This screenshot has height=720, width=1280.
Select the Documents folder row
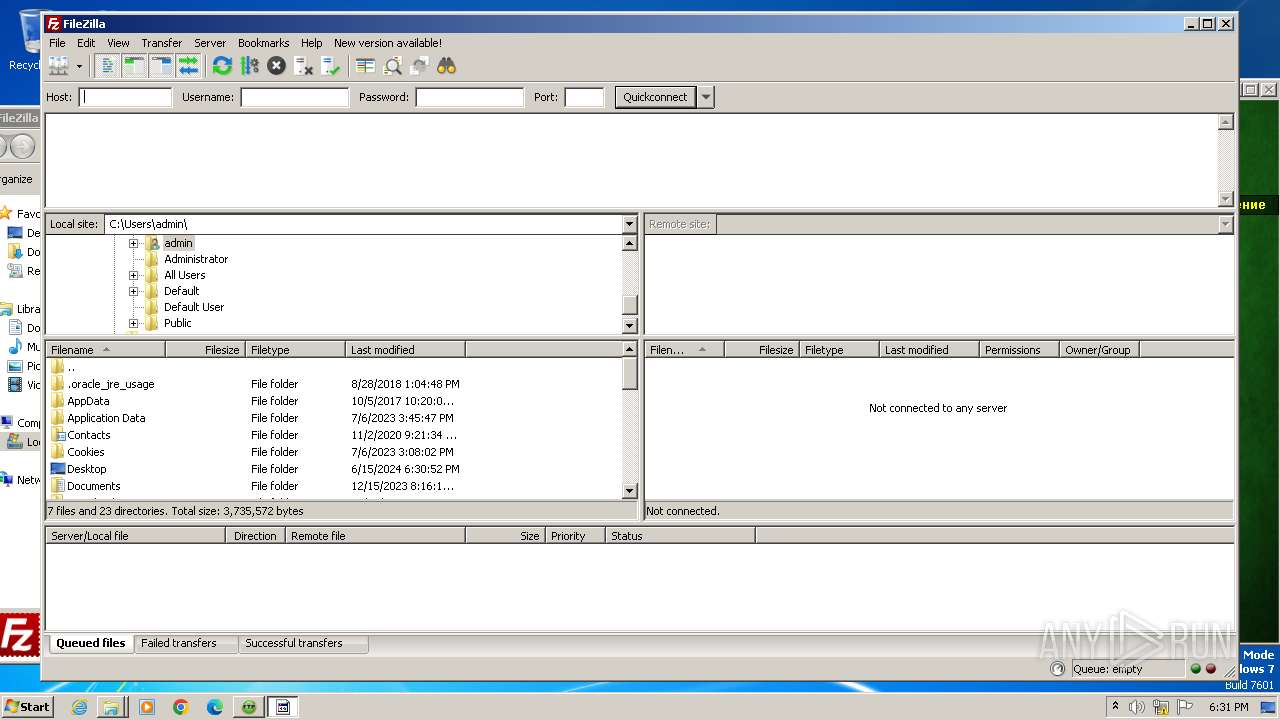tap(334, 486)
